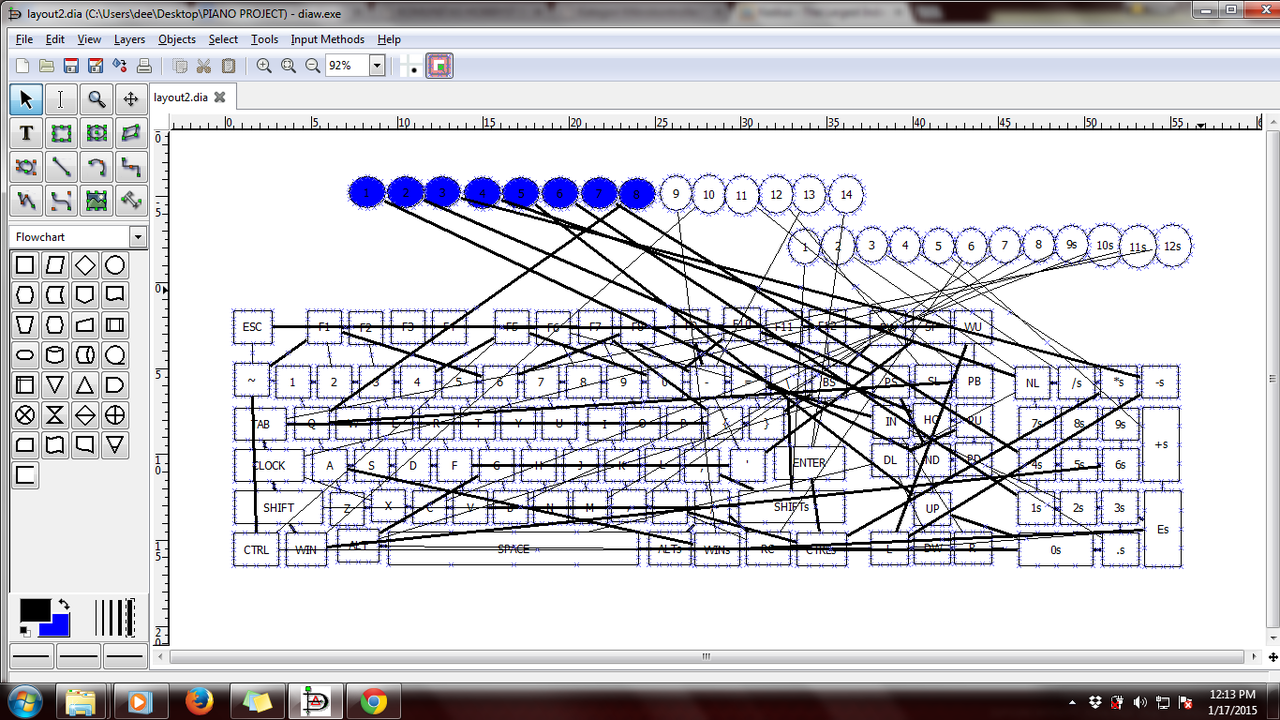The width and height of the screenshot is (1280, 720).
Task: Toggle object snapping button in the toolbar
Action: click(439, 66)
